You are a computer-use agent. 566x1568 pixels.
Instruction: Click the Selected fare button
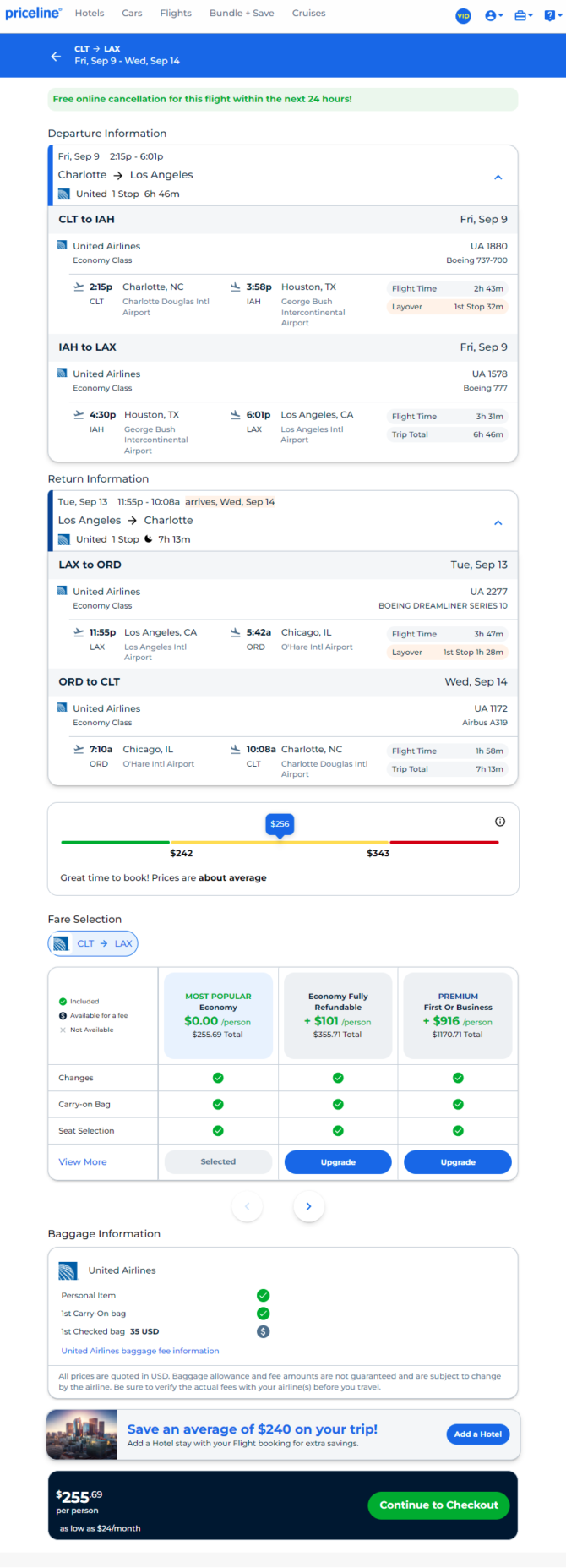click(x=218, y=1162)
